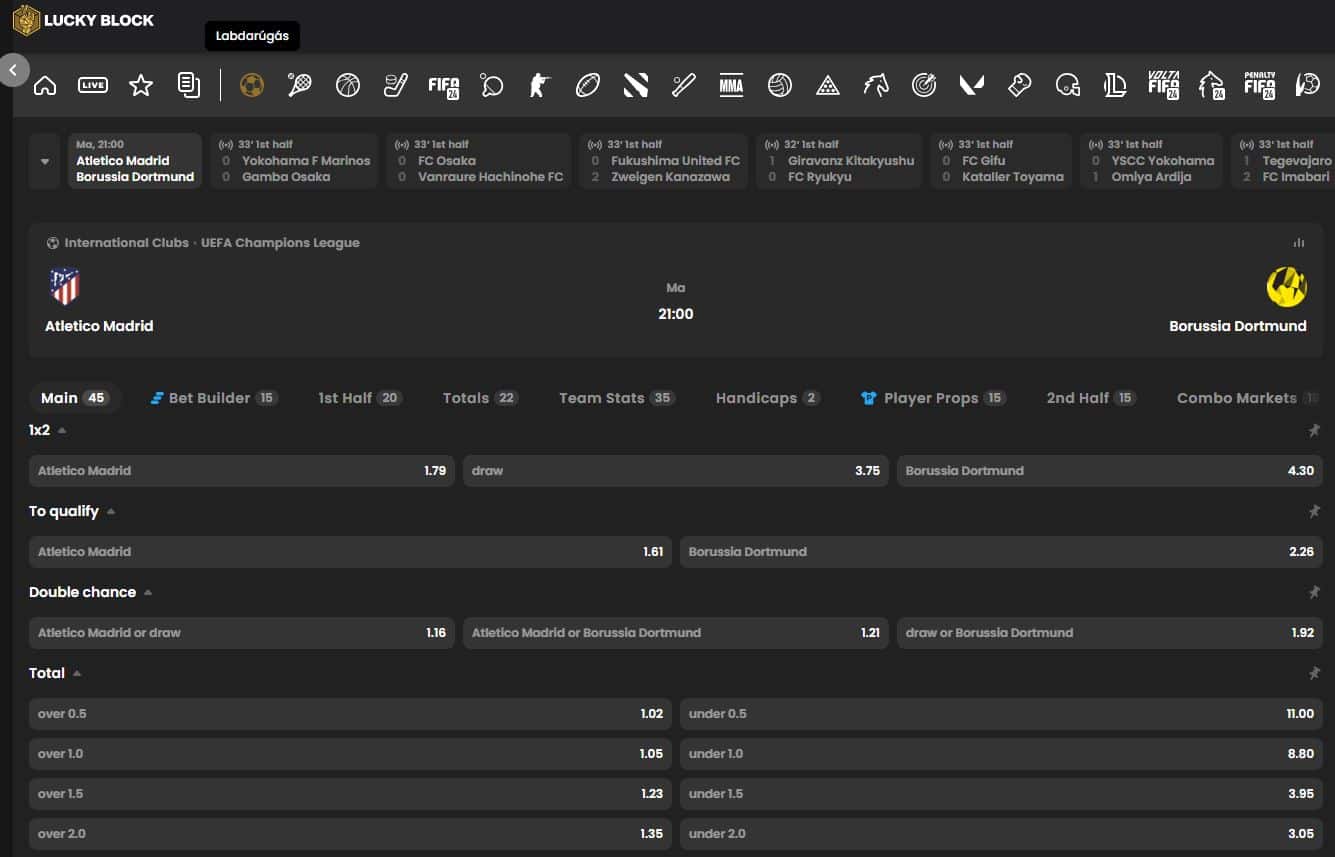Select the tennis racket sport icon
Screen dimensions: 1335x857
pos(299,85)
